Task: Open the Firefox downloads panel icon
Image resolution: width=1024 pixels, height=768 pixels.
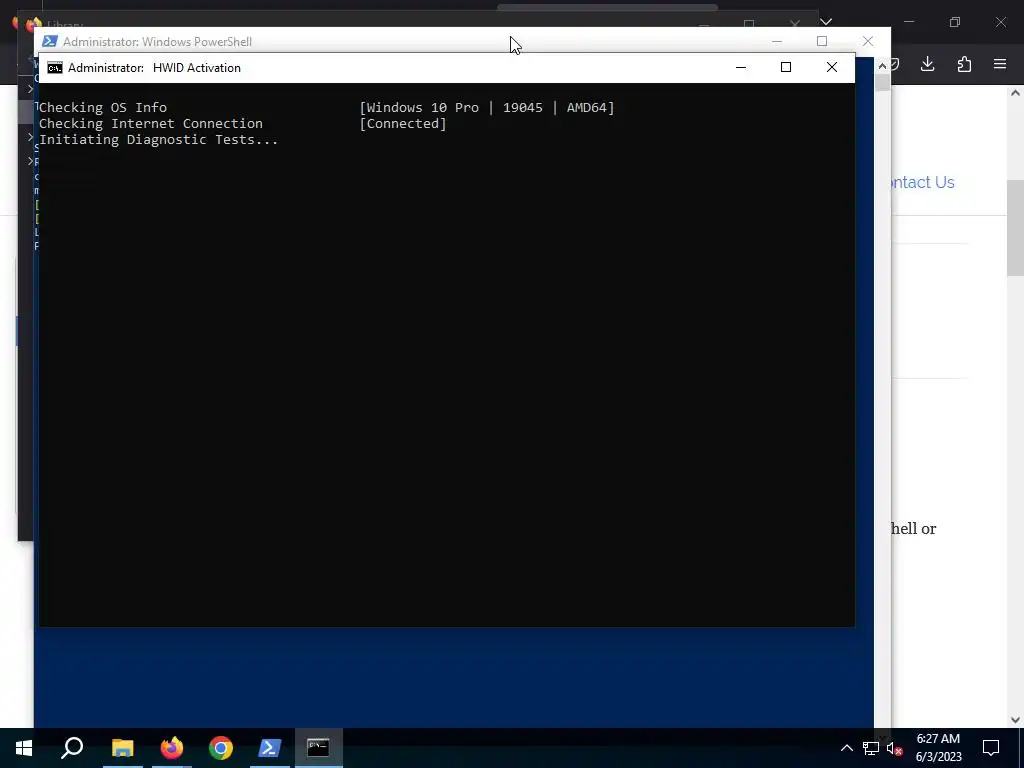Action: click(x=927, y=64)
